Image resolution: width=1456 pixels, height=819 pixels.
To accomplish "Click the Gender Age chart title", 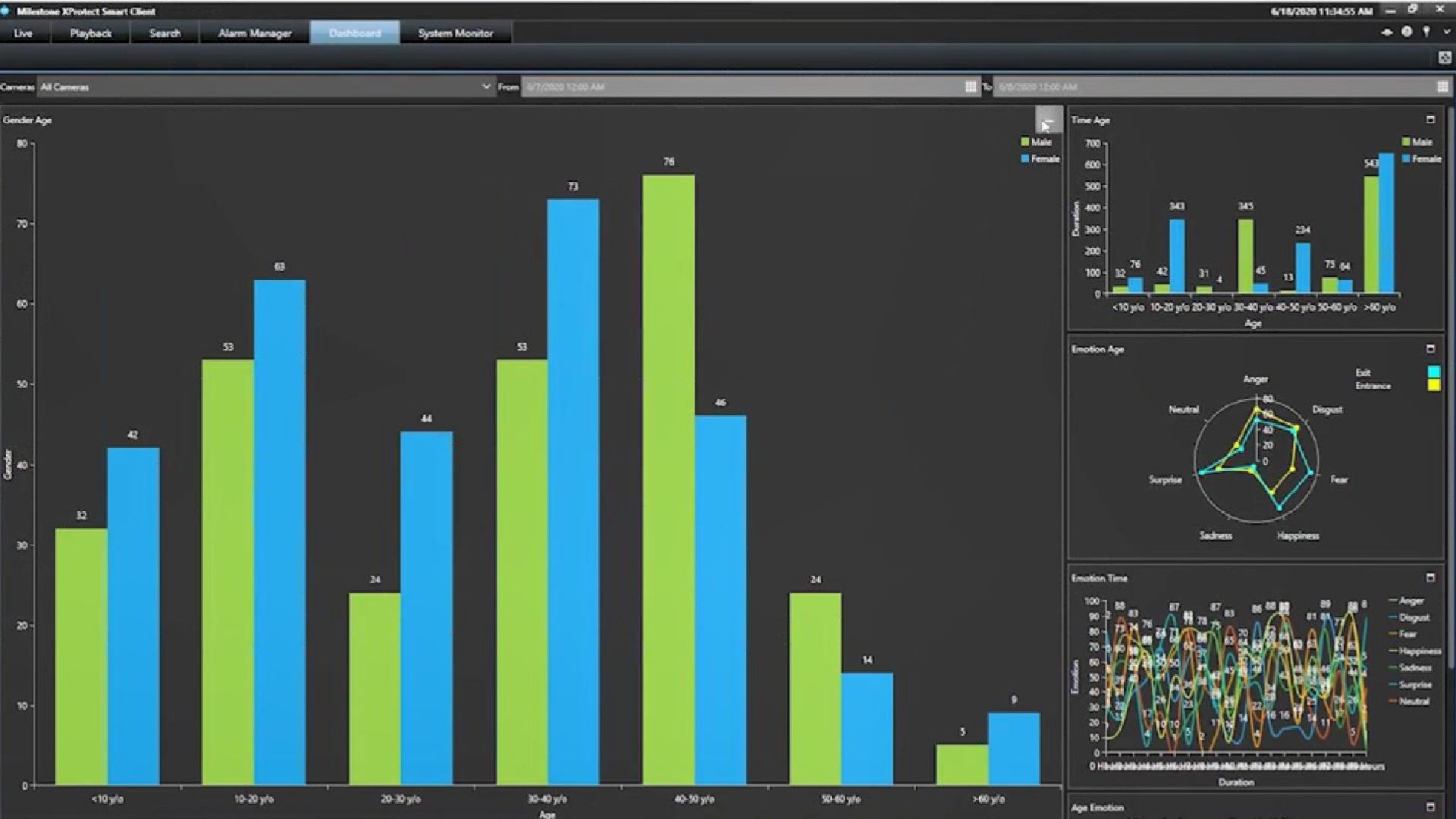I will coord(27,120).
